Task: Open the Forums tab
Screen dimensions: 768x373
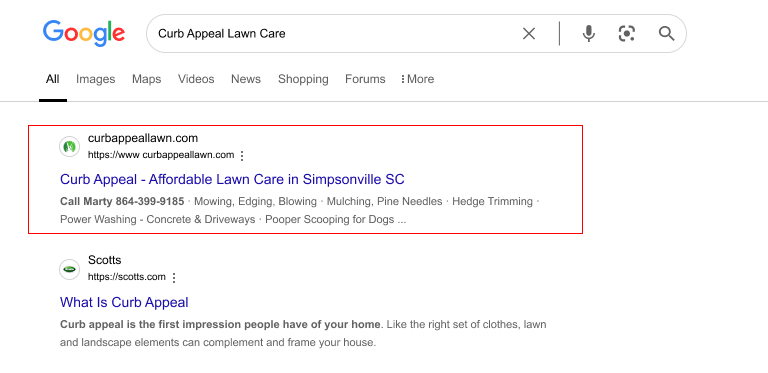Action: pos(365,79)
